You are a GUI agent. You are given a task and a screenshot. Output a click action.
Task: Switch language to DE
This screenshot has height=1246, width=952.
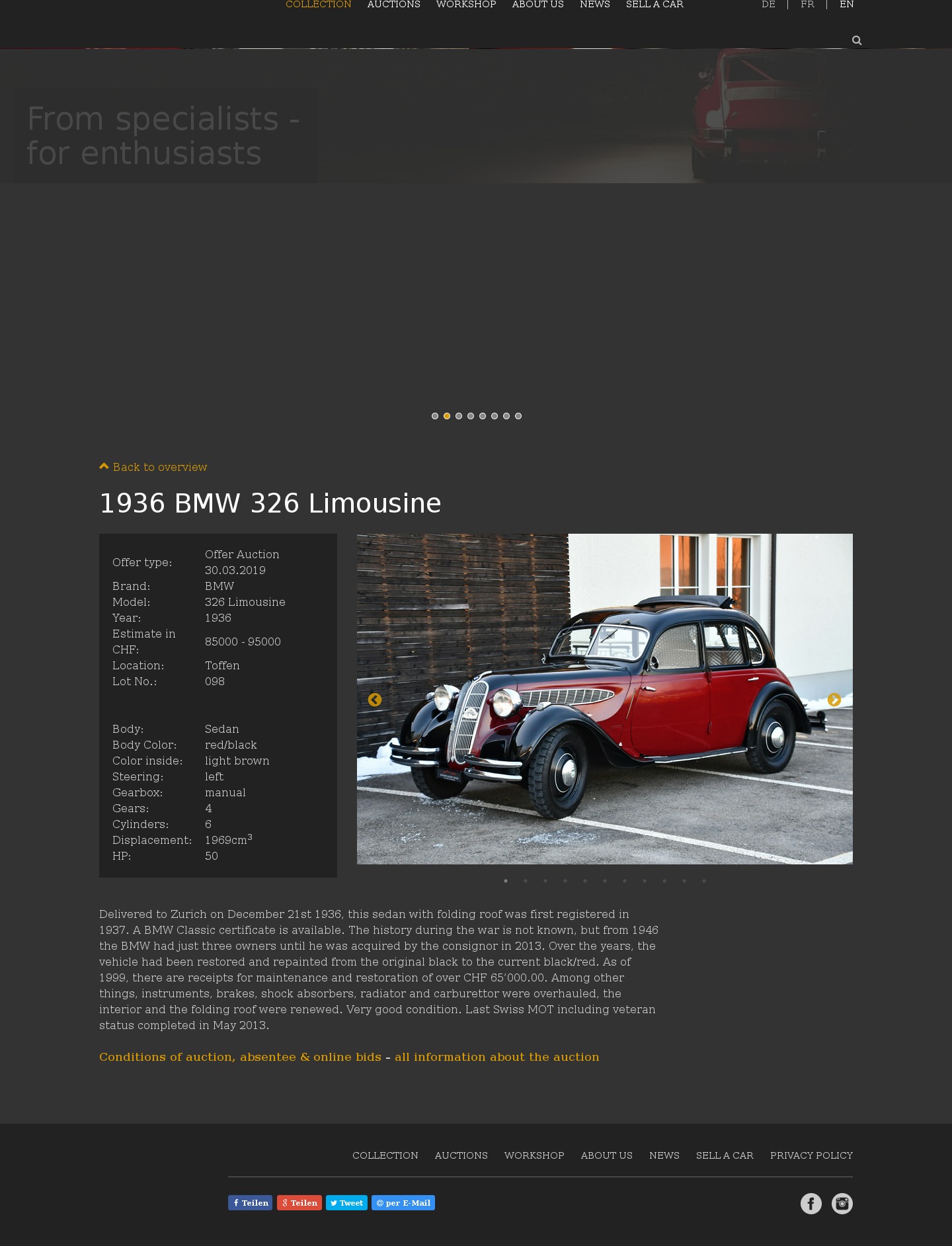[768, 5]
